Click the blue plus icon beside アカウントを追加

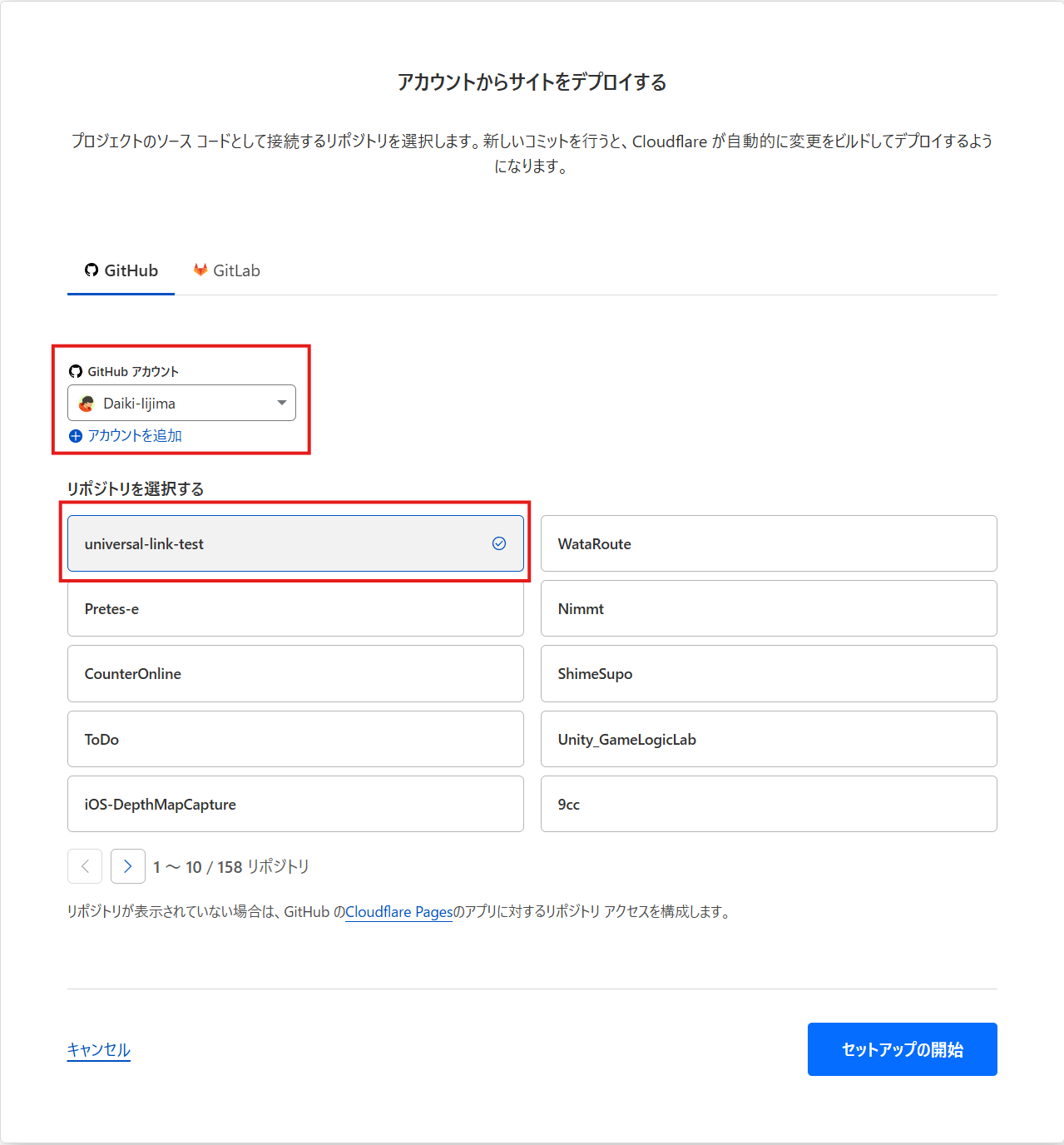[76, 436]
